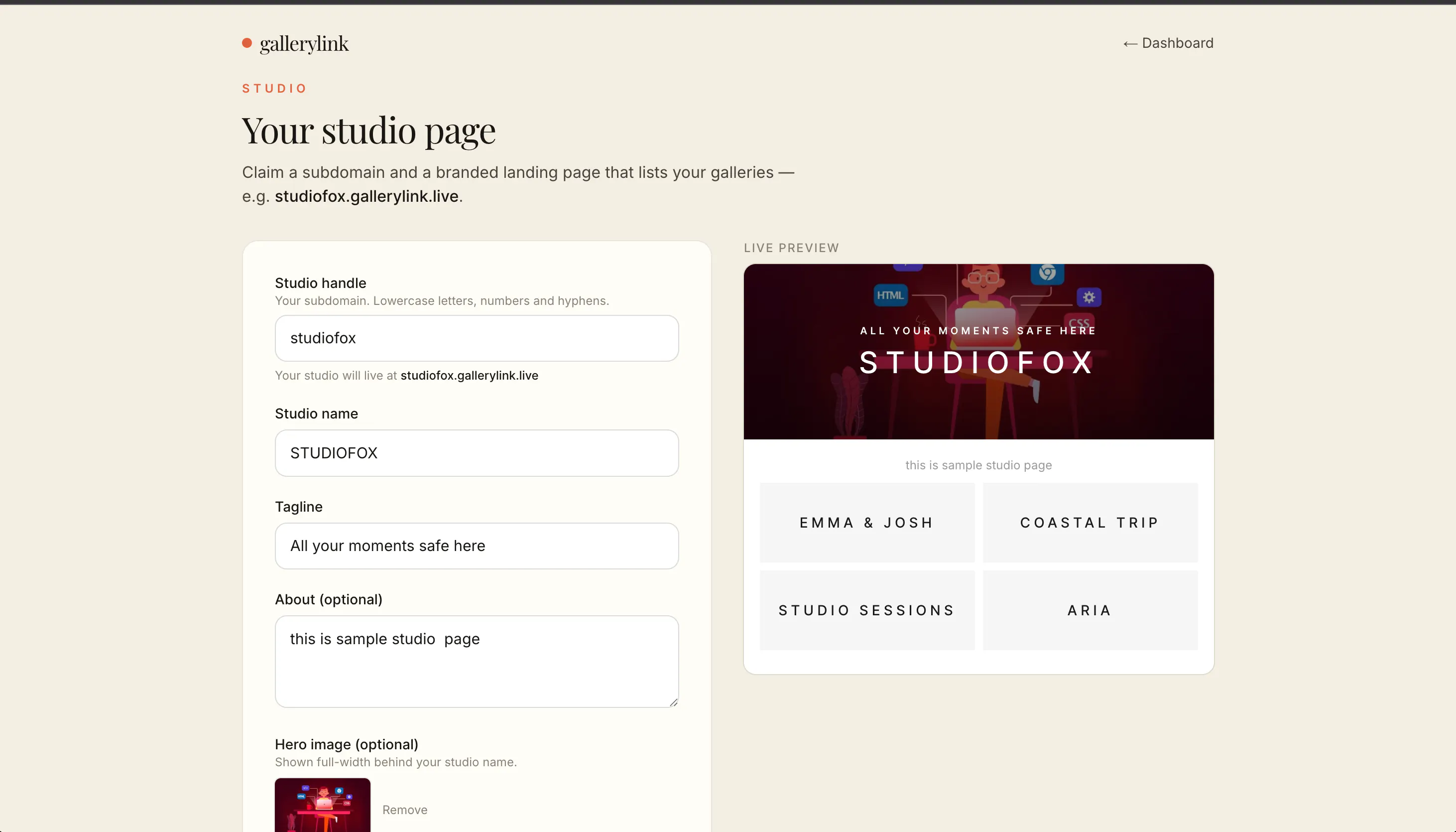Click the orange dot logo icon
This screenshot has width=1456, height=832.
click(246, 43)
